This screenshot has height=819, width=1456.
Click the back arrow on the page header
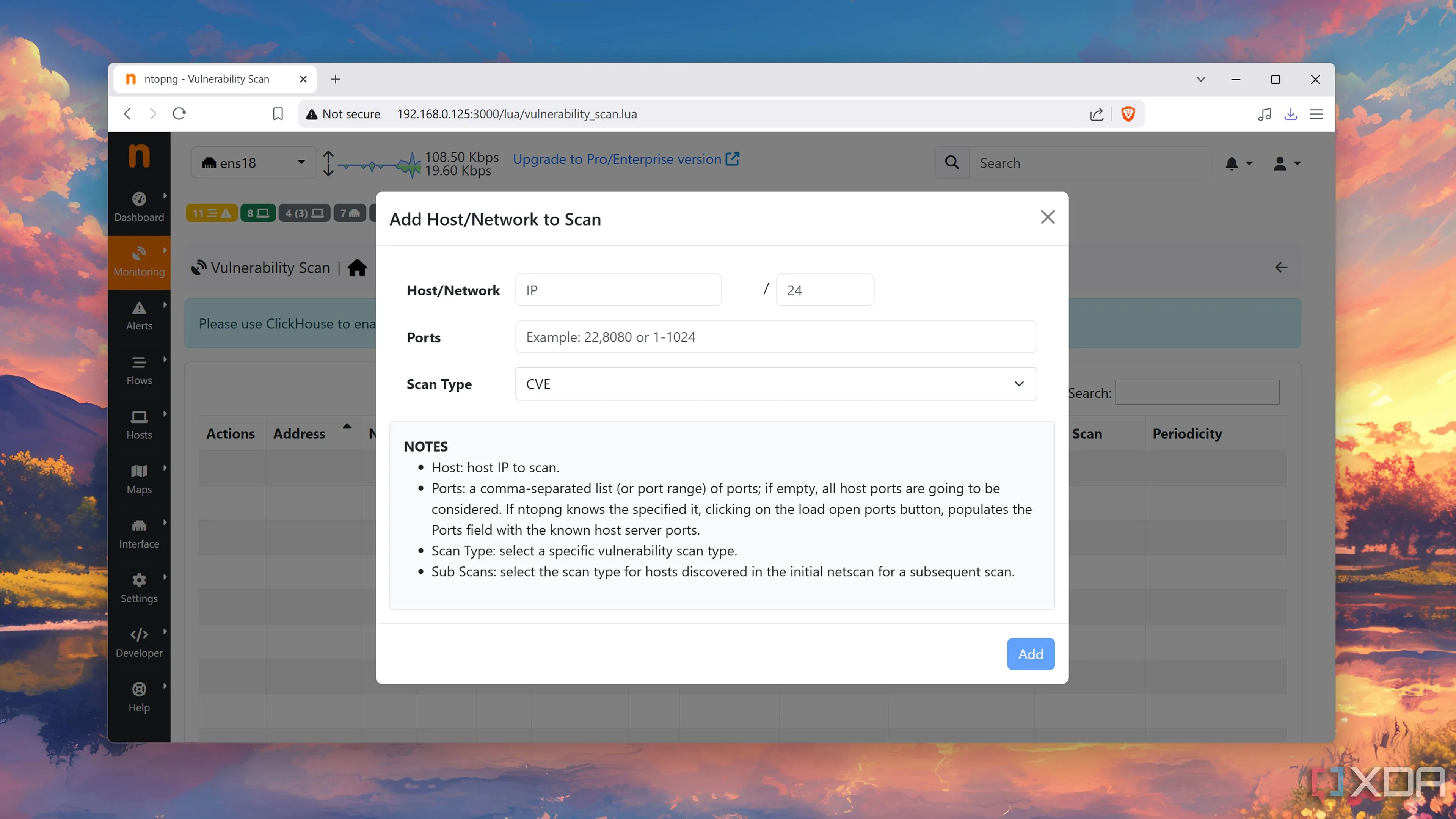[1281, 267]
